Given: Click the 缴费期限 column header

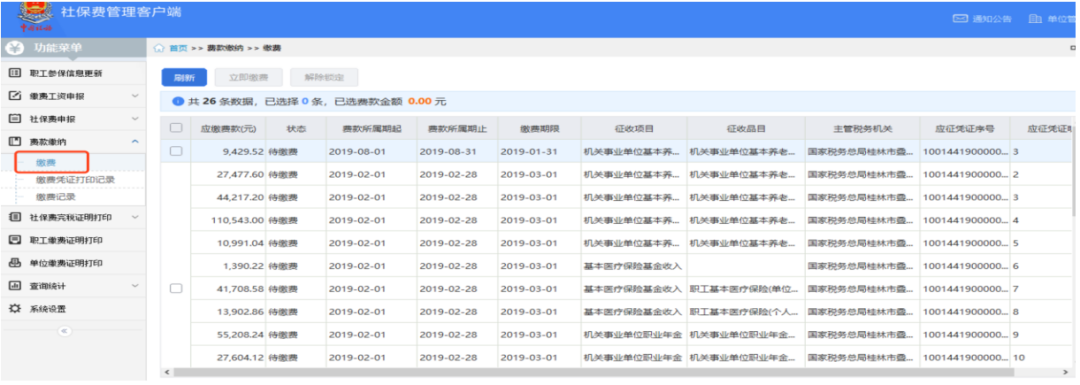Looking at the screenshot, I should (x=538, y=128).
